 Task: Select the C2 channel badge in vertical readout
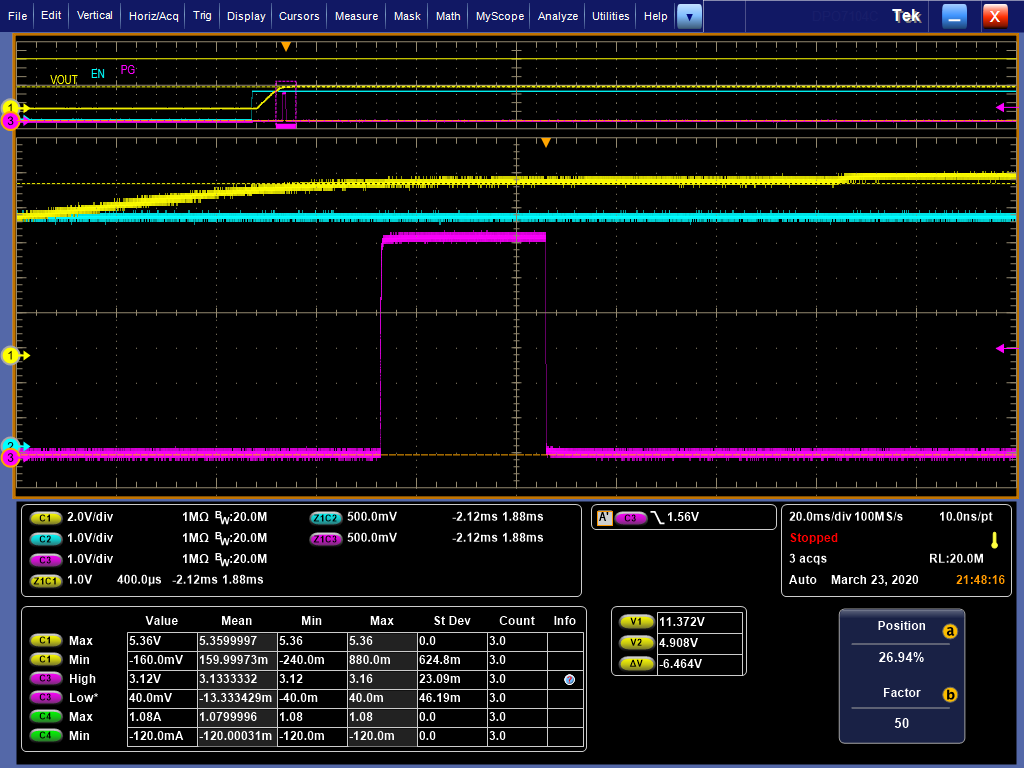click(x=45, y=538)
